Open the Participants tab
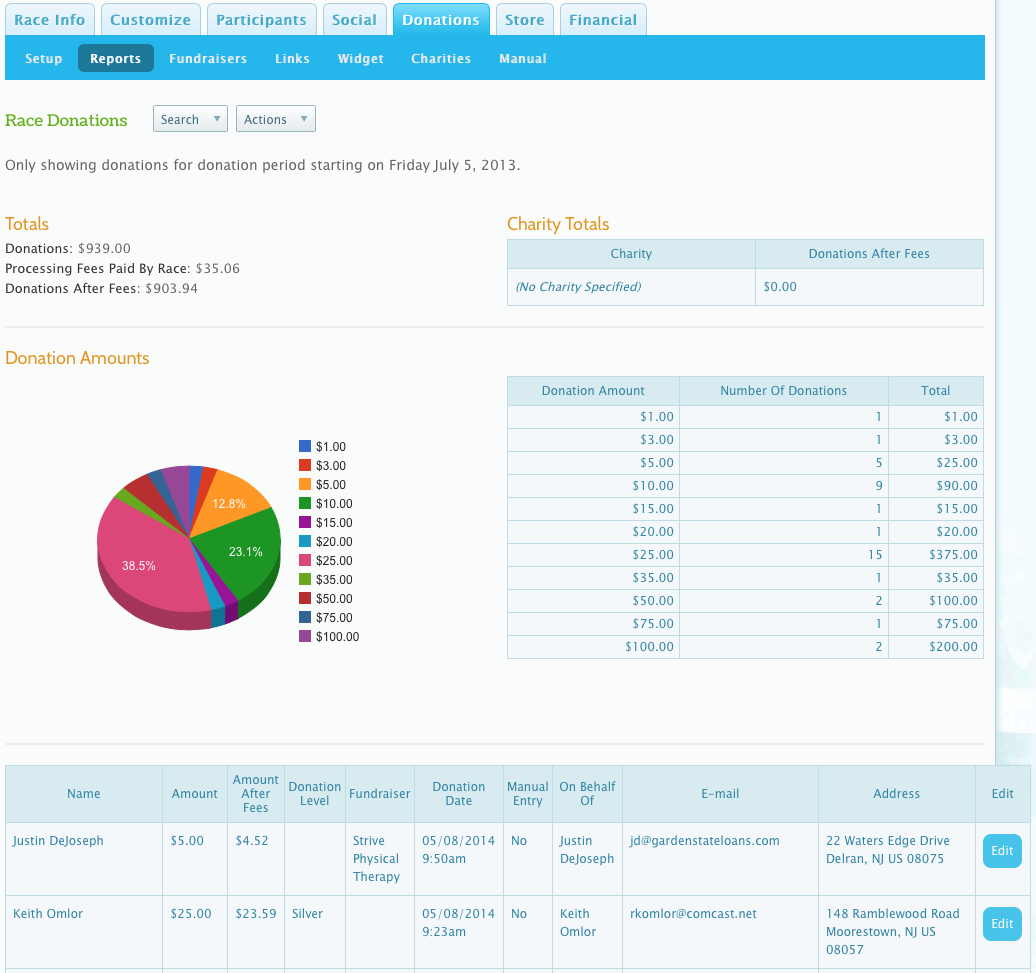The width and height of the screenshot is (1036, 973). tap(261, 19)
